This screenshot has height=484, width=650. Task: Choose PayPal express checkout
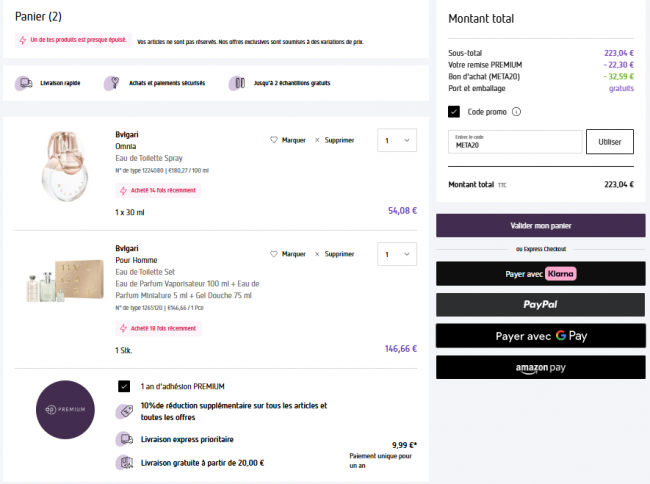(x=540, y=304)
